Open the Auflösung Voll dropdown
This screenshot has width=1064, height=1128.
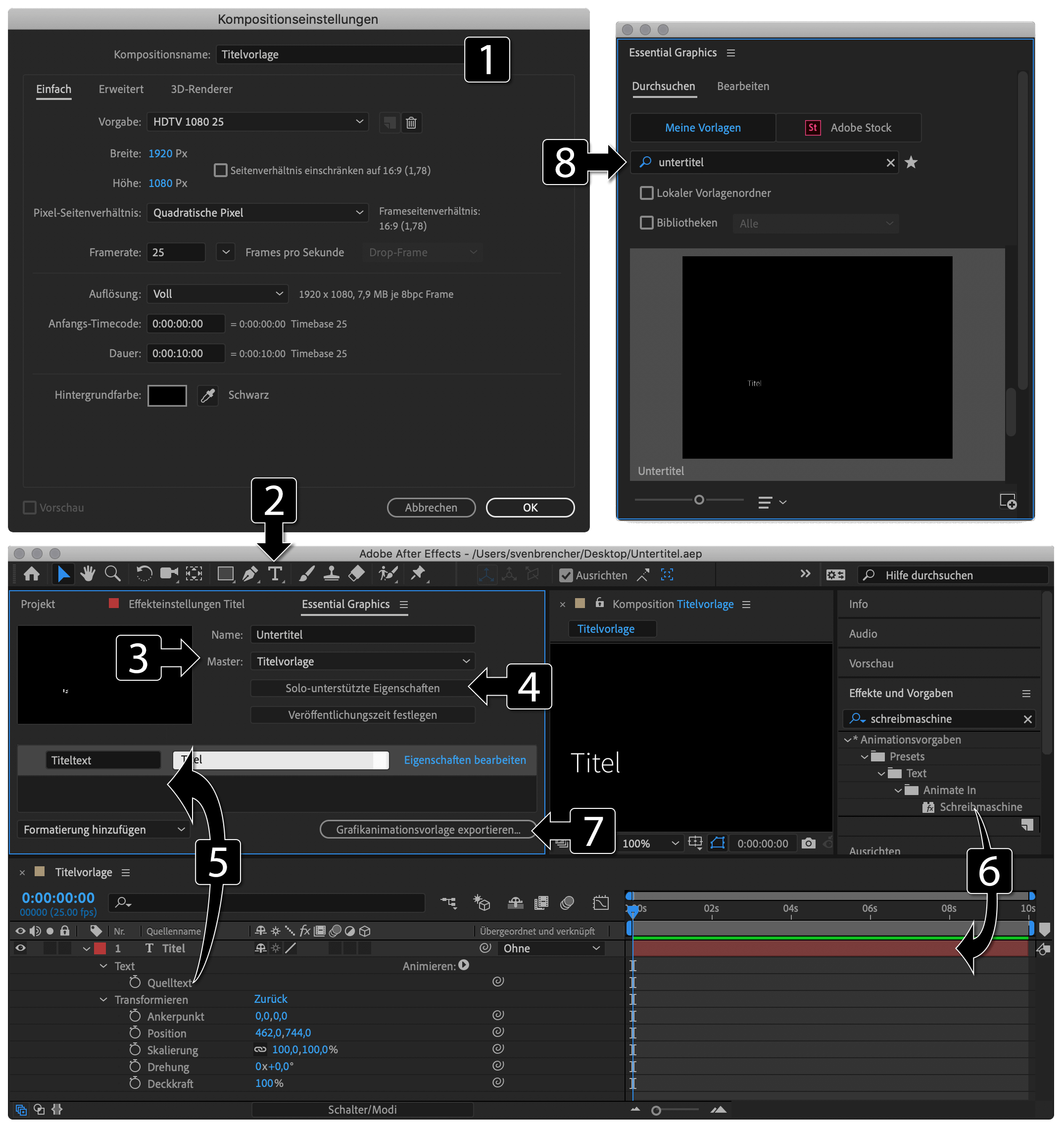[218, 294]
